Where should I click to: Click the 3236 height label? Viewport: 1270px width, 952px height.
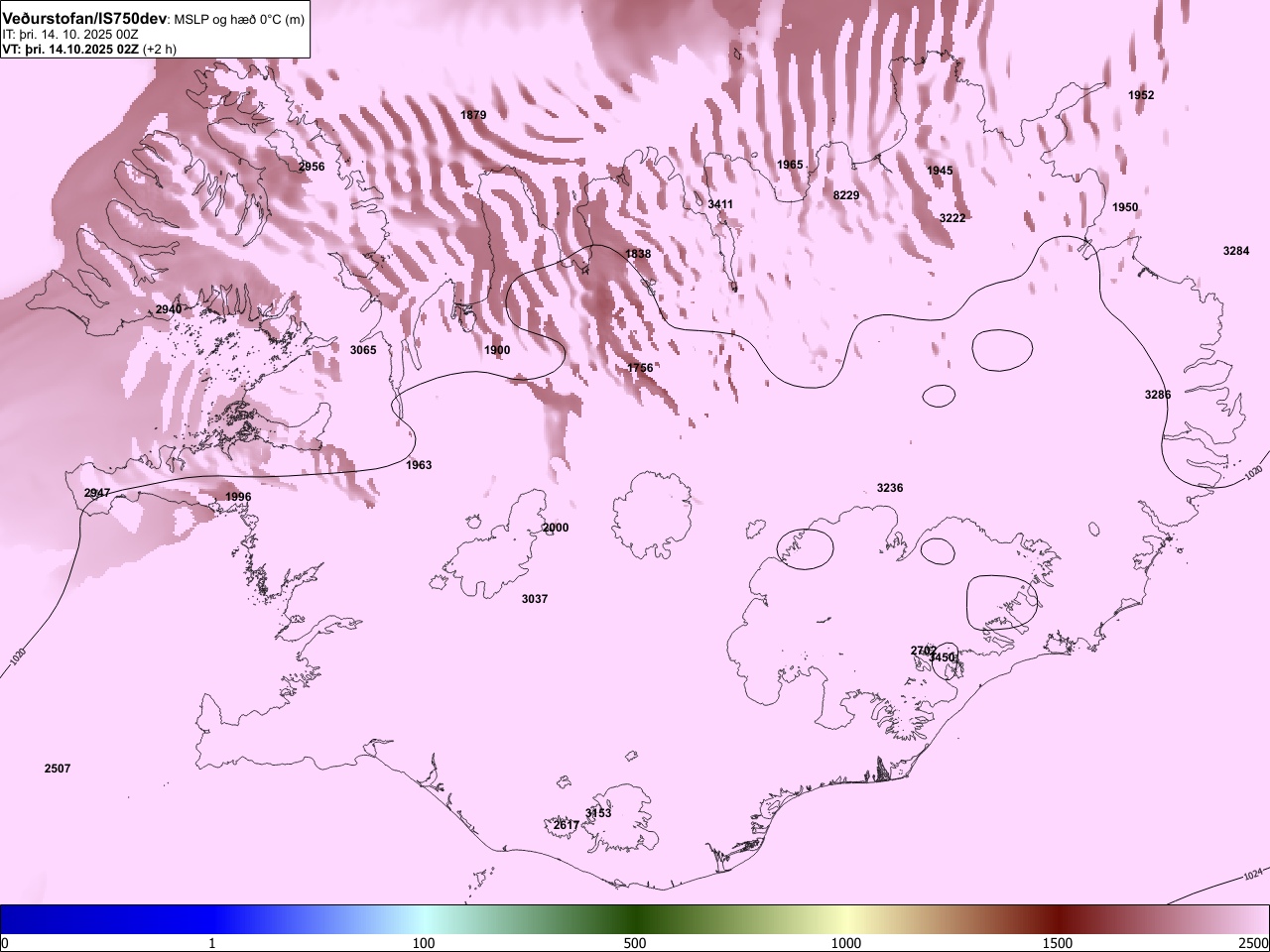[890, 488]
